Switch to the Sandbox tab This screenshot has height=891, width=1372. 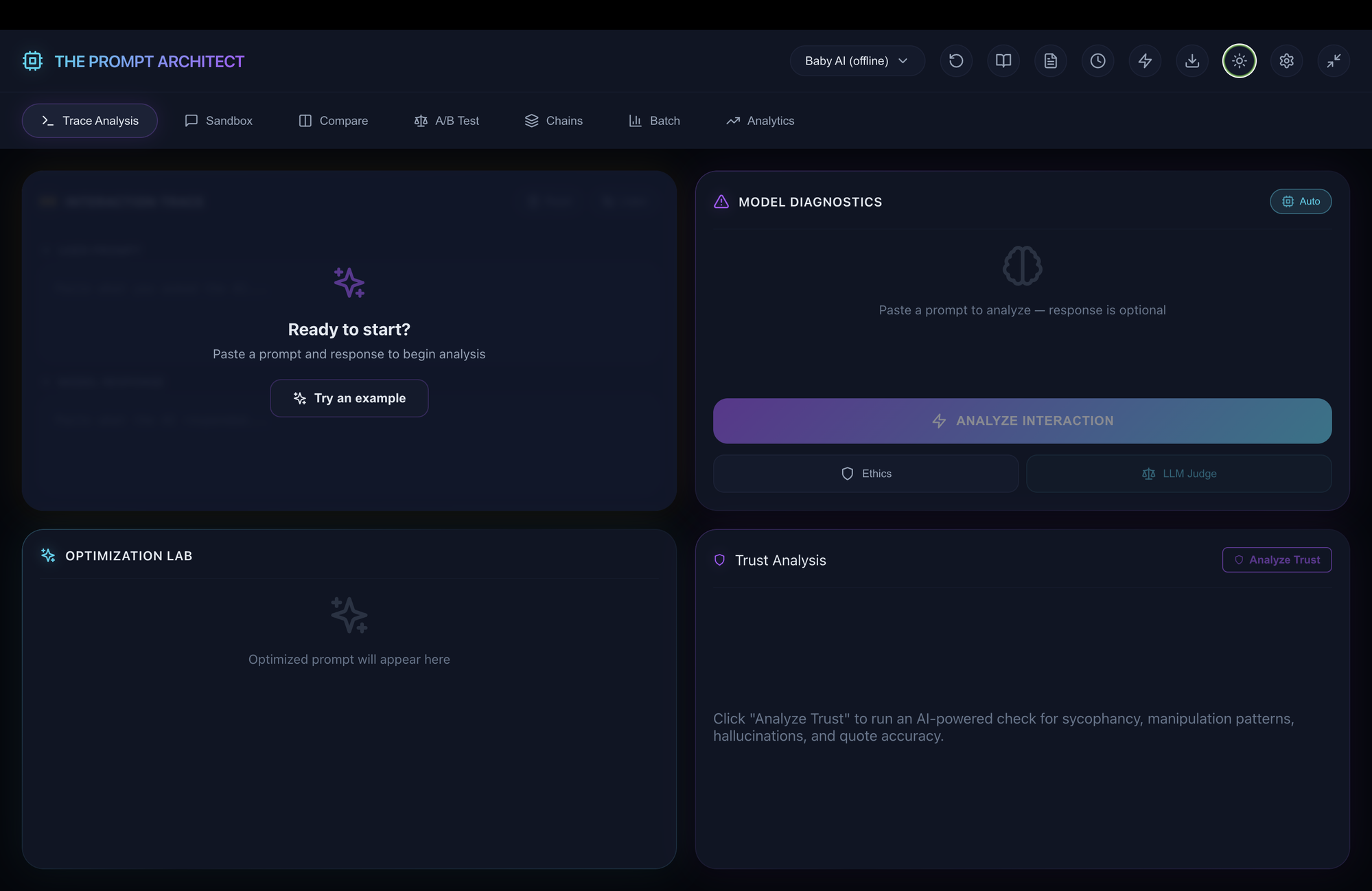click(219, 121)
